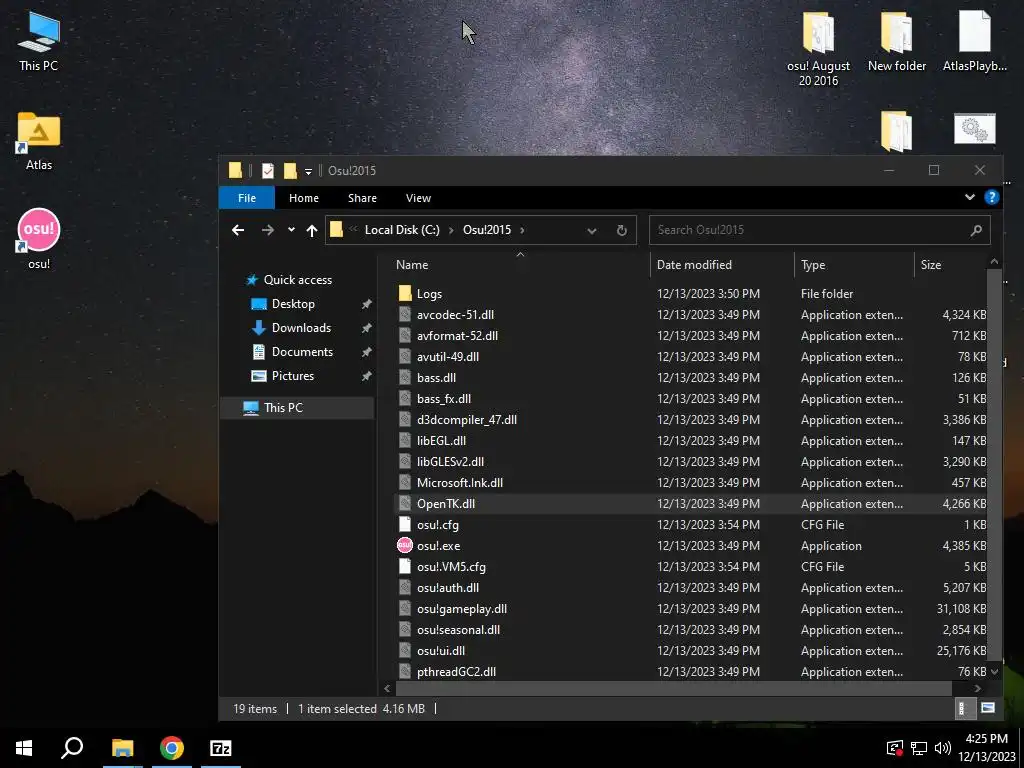The image size is (1024, 768).
Task: Click Local Disk (C:) in address bar
Action: click(x=402, y=230)
